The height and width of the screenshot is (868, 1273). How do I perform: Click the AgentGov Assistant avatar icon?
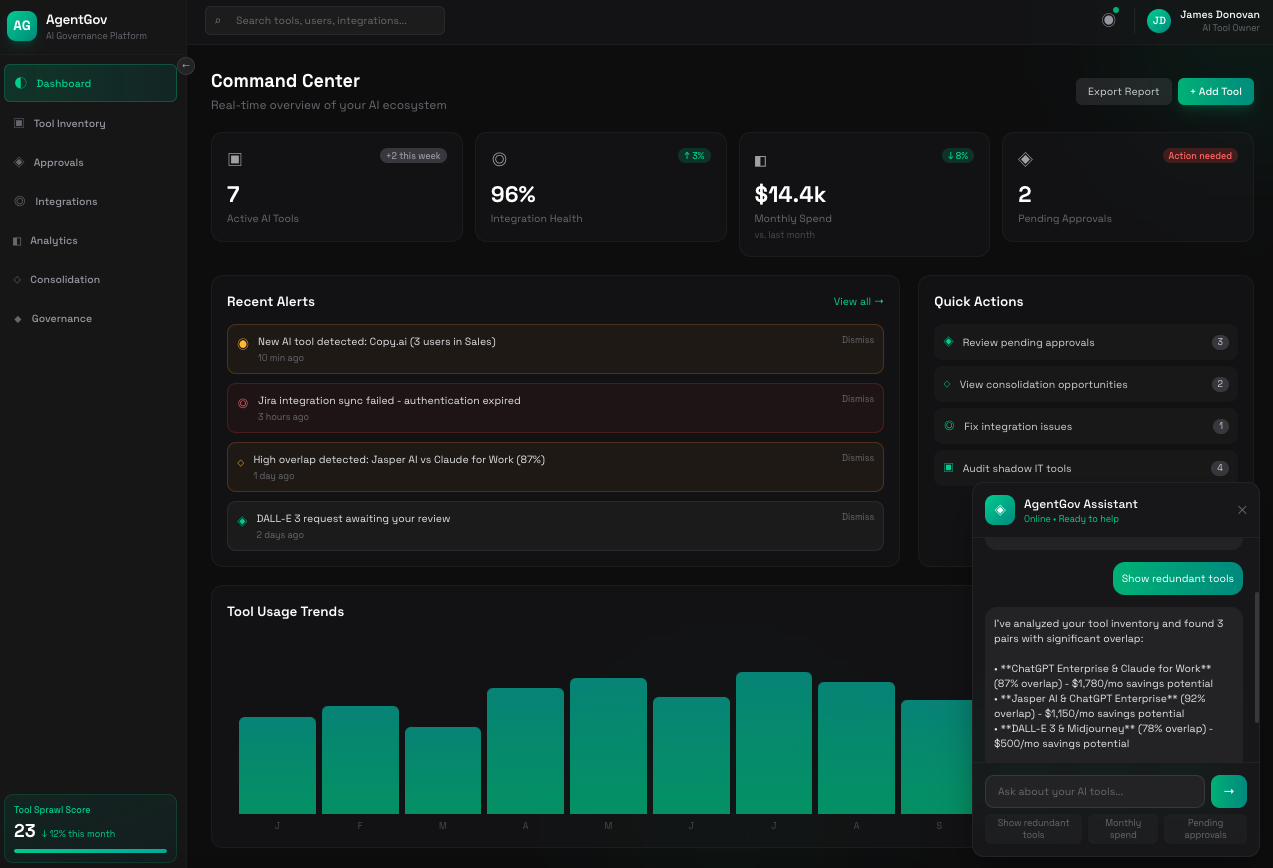1000,510
